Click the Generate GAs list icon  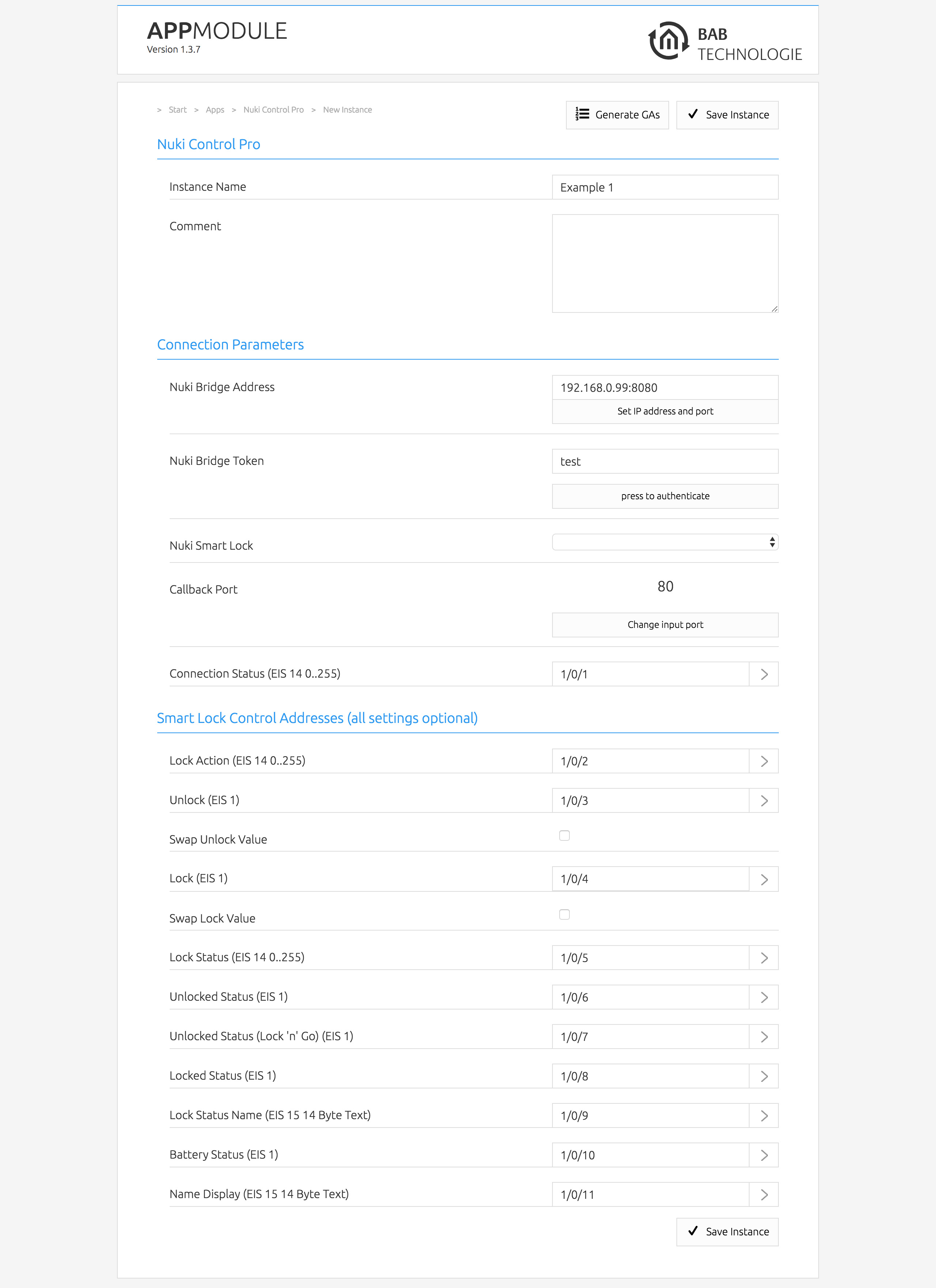(582, 114)
